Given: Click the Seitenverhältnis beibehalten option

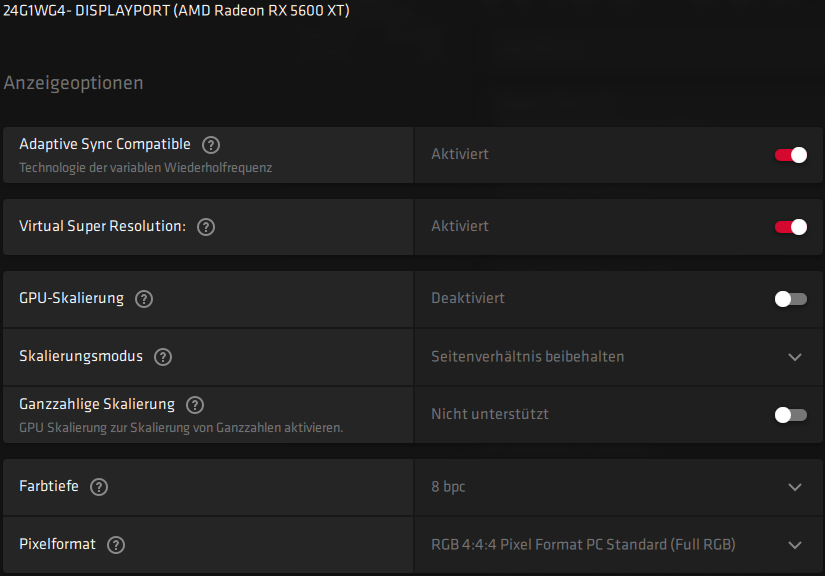Looking at the screenshot, I should 528,357.
